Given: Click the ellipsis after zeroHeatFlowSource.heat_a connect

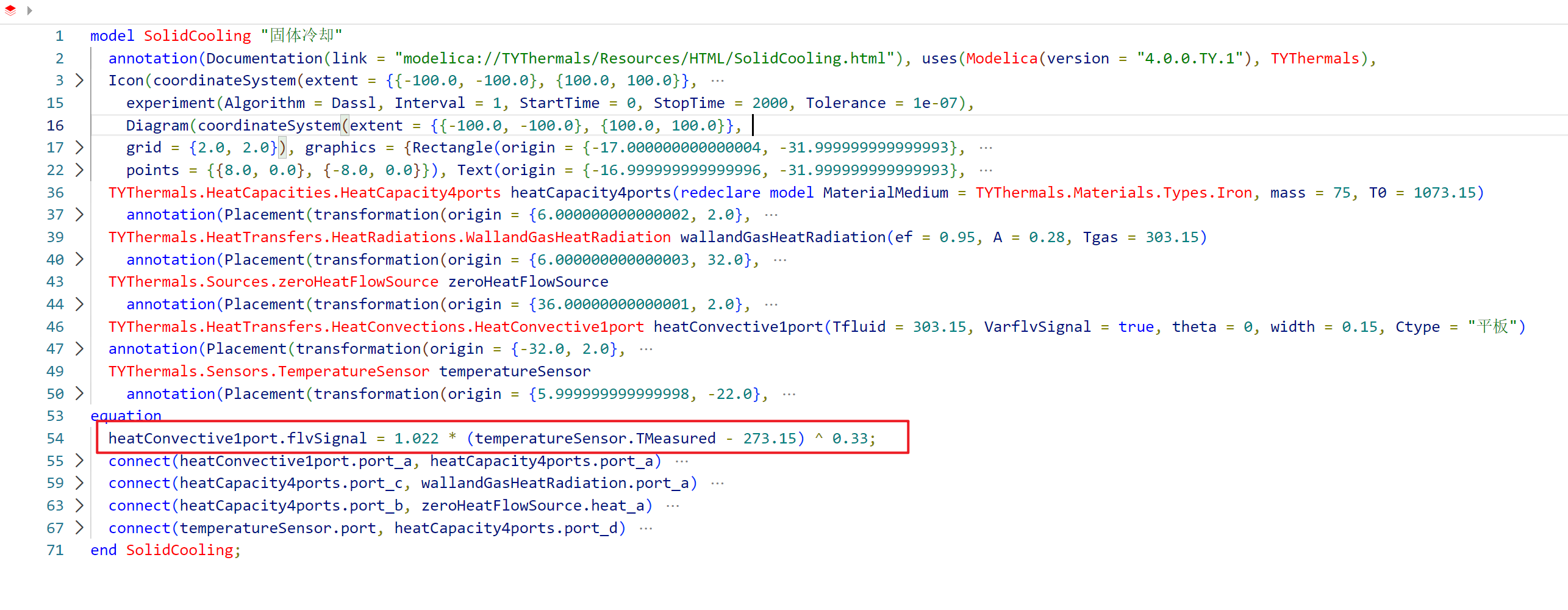Looking at the screenshot, I should [x=673, y=506].
